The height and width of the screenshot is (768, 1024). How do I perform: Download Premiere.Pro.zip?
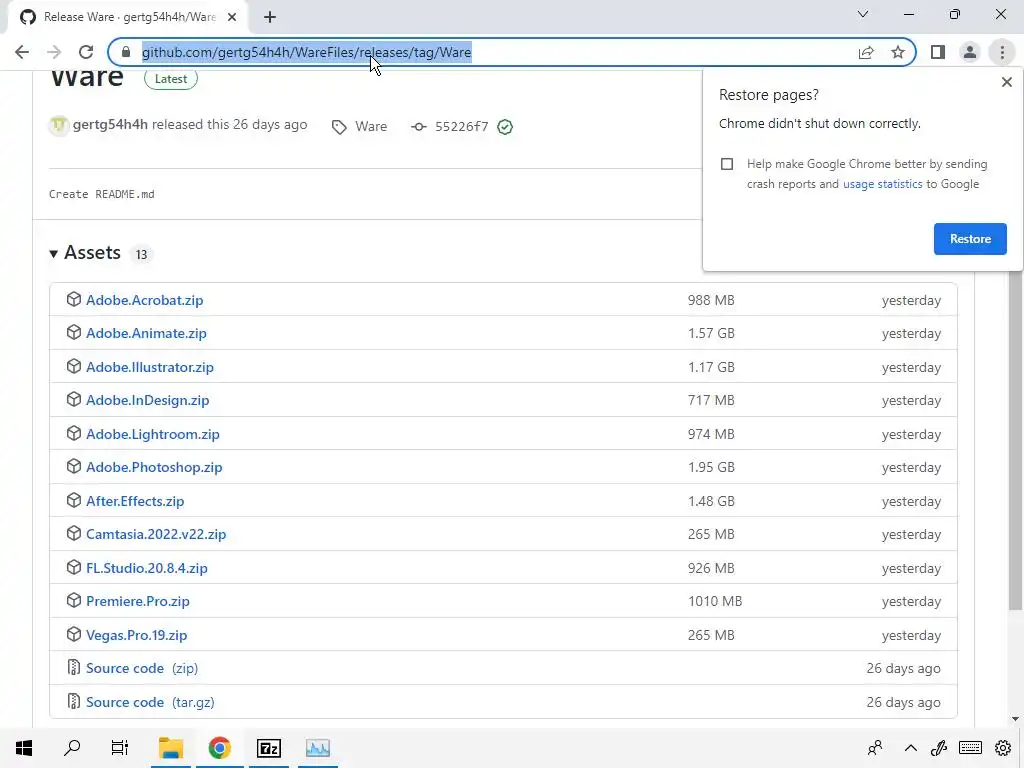coord(138,601)
